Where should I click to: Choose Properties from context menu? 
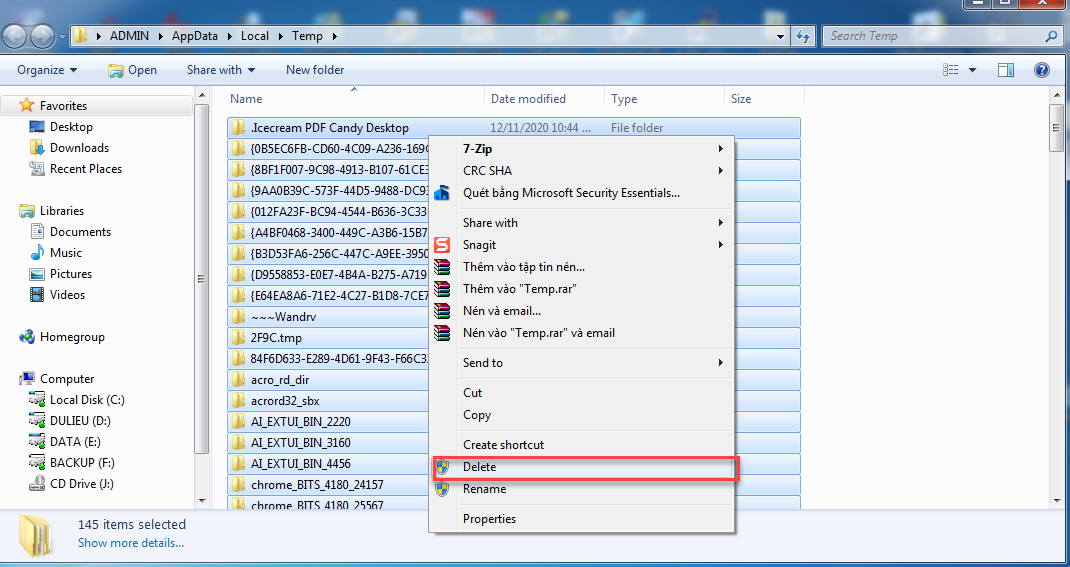click(581, 519)
